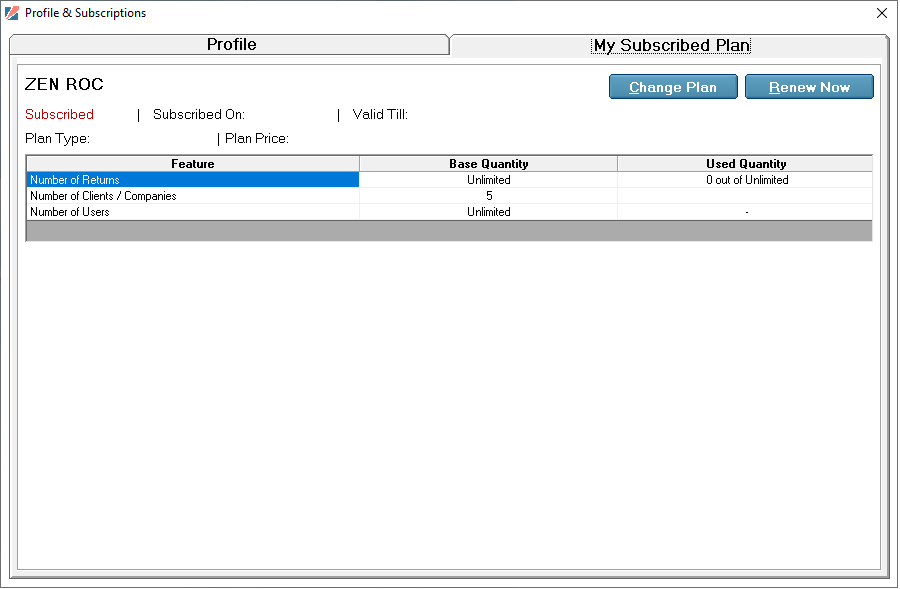Click the app logo icon in title bar
Image resolution: width=900 pixels, height=589 pixels.
pos(11,13)
